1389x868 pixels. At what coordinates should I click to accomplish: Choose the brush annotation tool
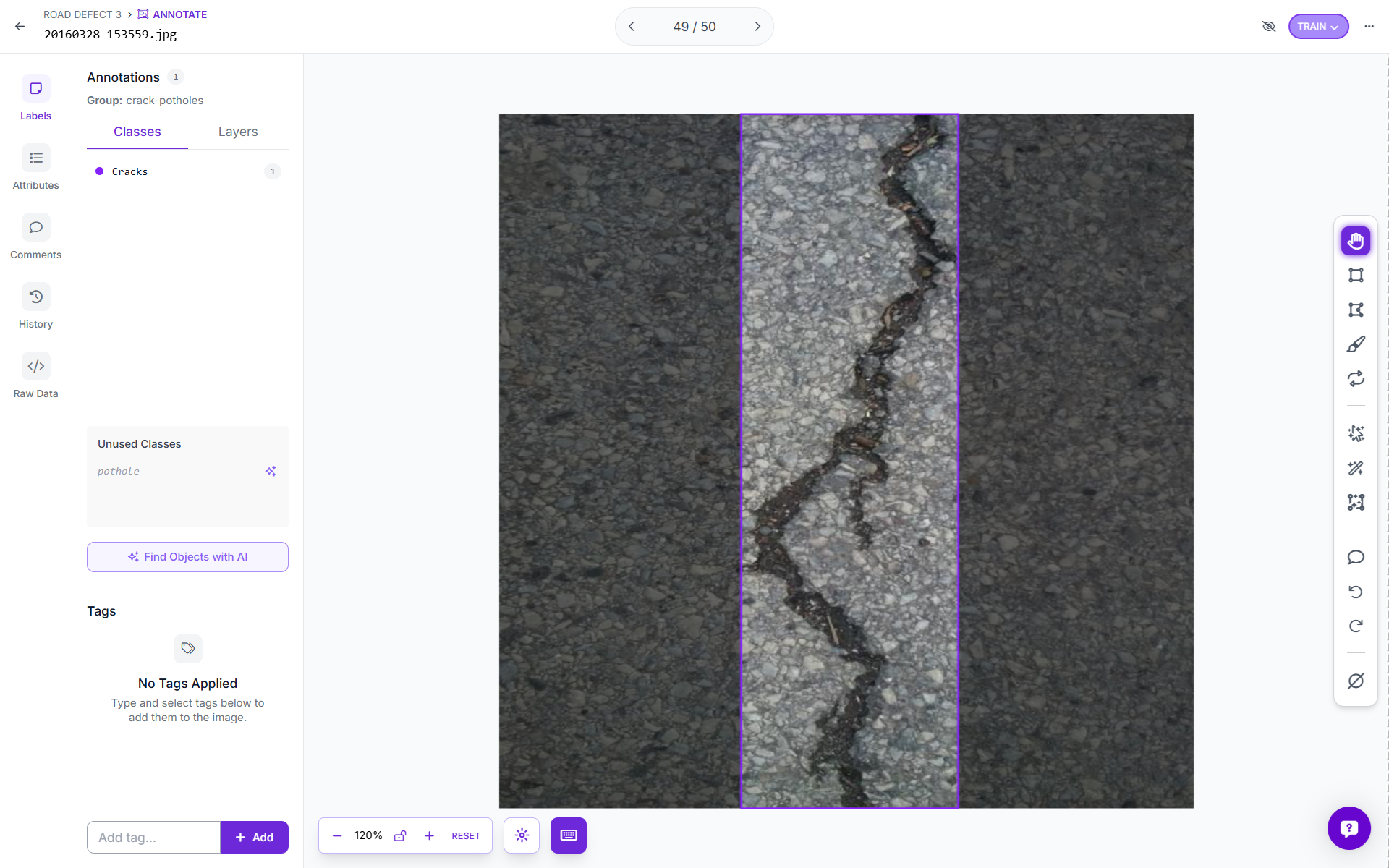click(x=1356, y=344)
